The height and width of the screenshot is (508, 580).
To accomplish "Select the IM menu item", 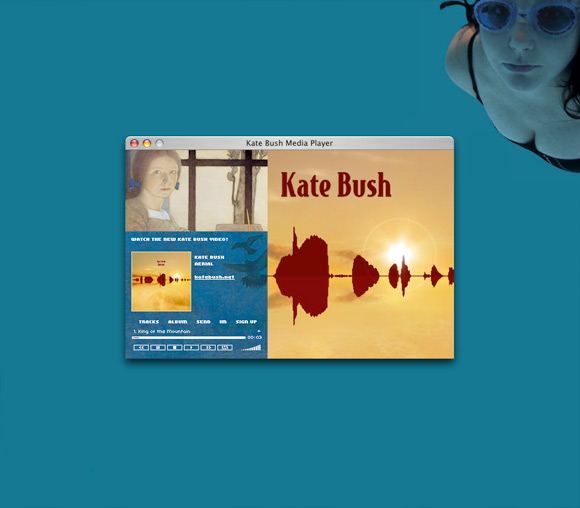I will coord(223,322).
